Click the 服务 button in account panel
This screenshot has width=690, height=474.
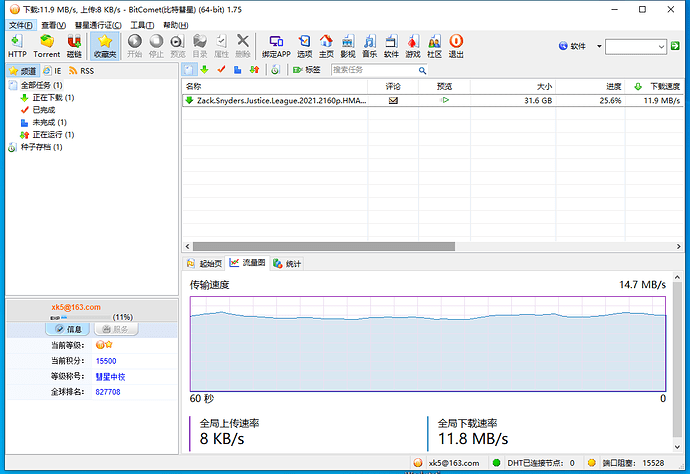[116, 329]
